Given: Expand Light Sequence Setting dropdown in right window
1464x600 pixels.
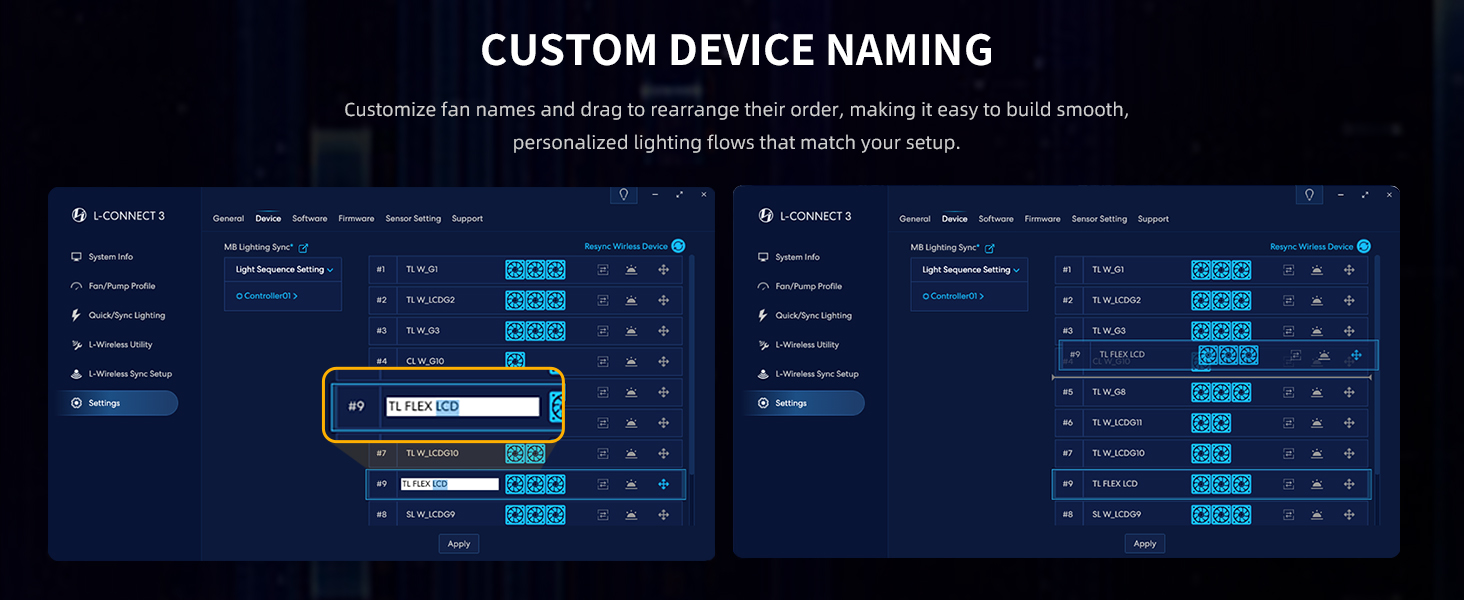Looking at the screenshot, I should [969, 270].
